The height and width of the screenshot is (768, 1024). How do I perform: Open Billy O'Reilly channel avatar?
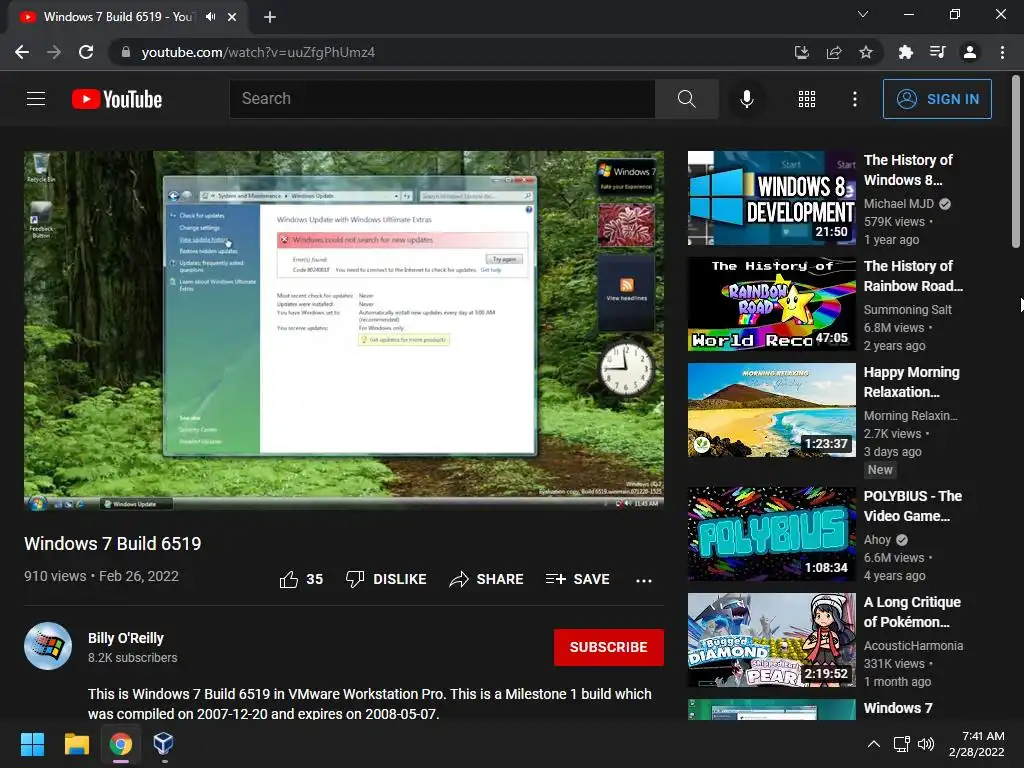(48, 646)
